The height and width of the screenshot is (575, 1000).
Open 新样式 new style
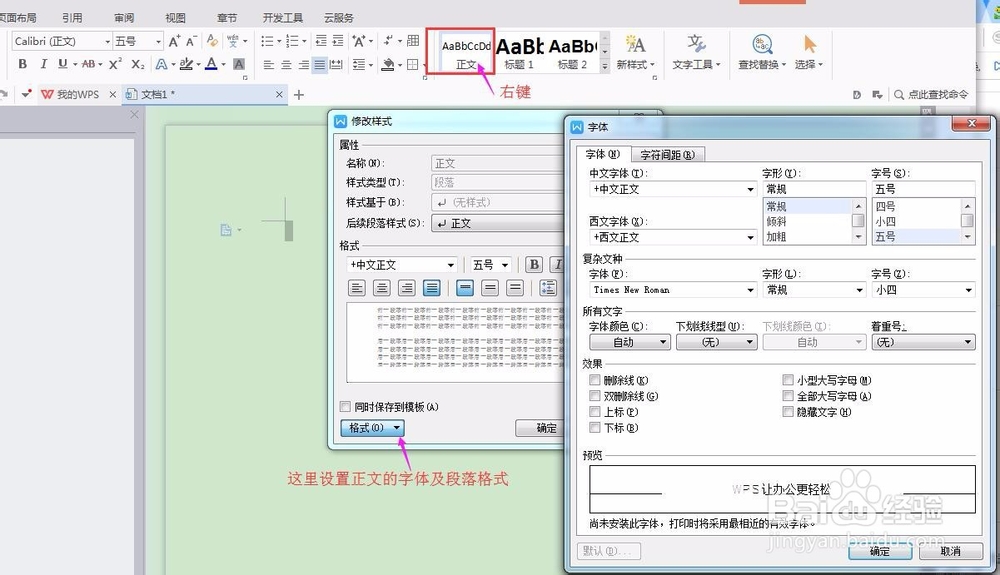(x=635, y=52)
